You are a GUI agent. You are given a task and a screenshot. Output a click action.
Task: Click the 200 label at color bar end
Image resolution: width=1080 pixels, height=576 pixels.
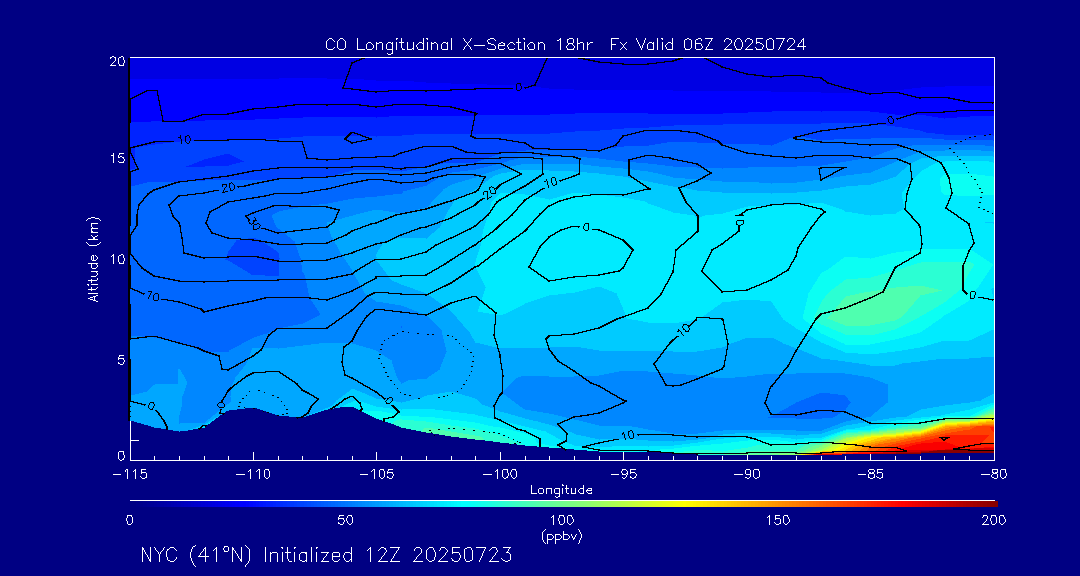pyautogui.click(x=993, y=520)
